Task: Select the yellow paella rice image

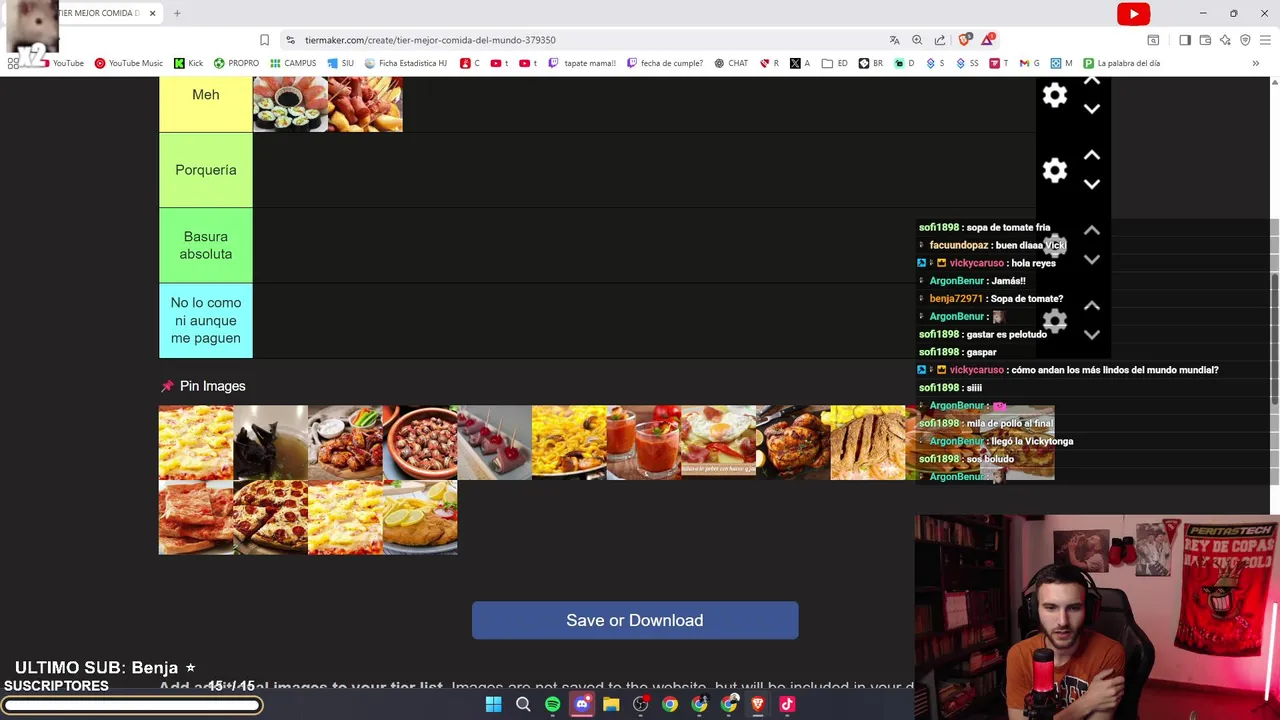Action: click(x=569, y=442)
